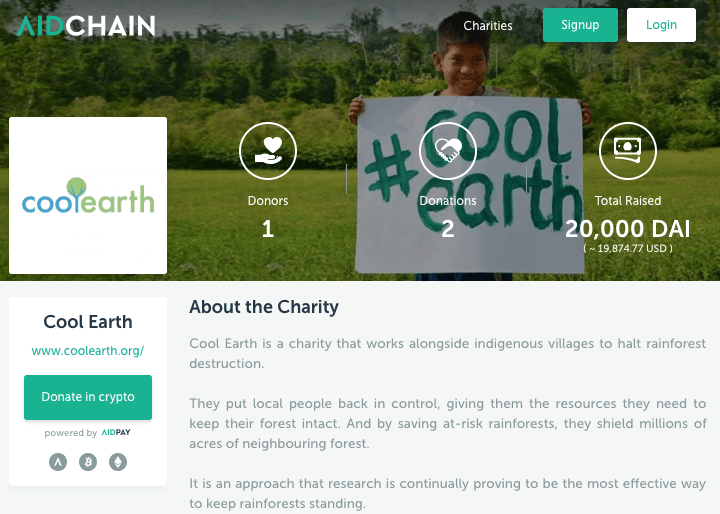The image size is (720, 514).
Task: Open the Charities menu item
Action: pos(488,26)
